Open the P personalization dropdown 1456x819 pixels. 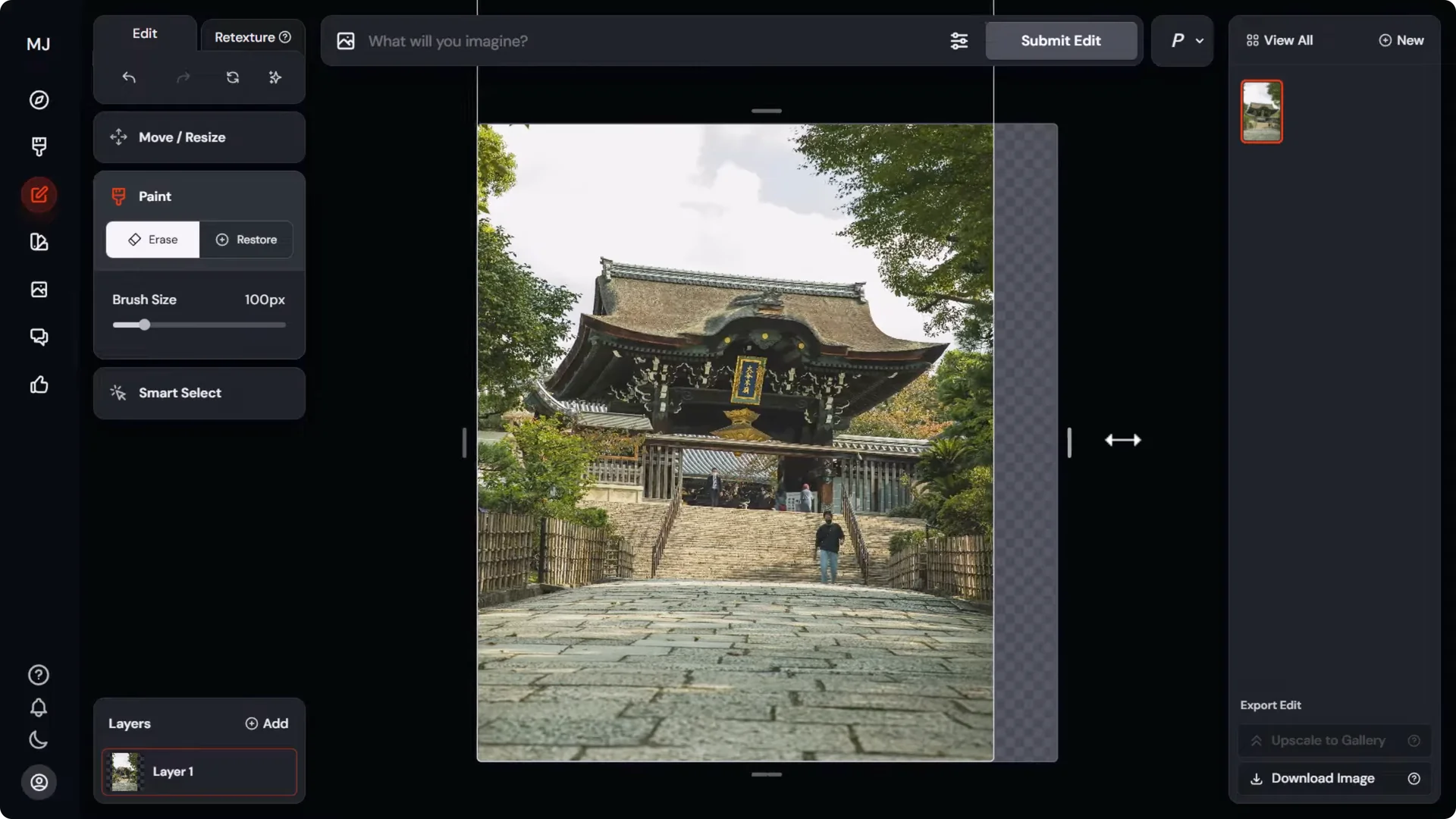point(1181,40)
